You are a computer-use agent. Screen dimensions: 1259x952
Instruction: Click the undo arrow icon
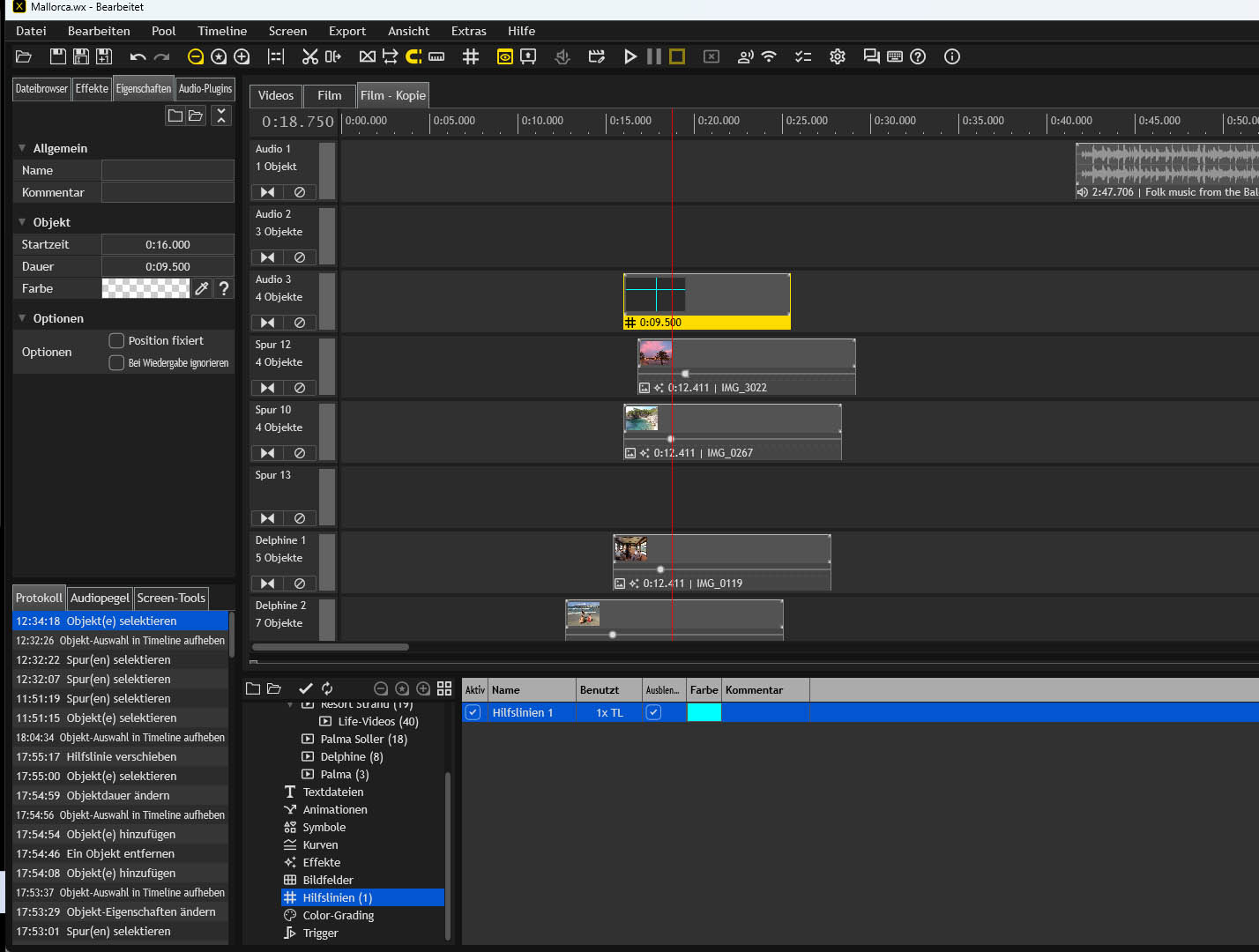click(x=138, y=56)
